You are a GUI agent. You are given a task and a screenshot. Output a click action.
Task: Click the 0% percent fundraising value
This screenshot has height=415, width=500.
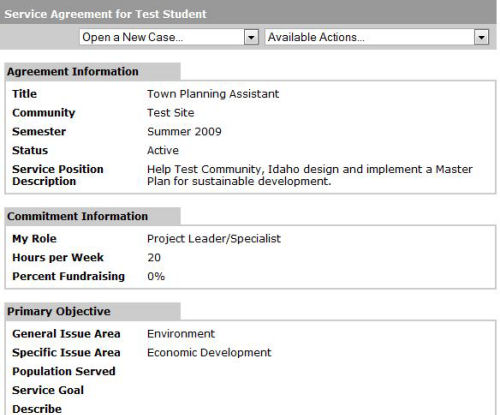[x=156, y=276]
